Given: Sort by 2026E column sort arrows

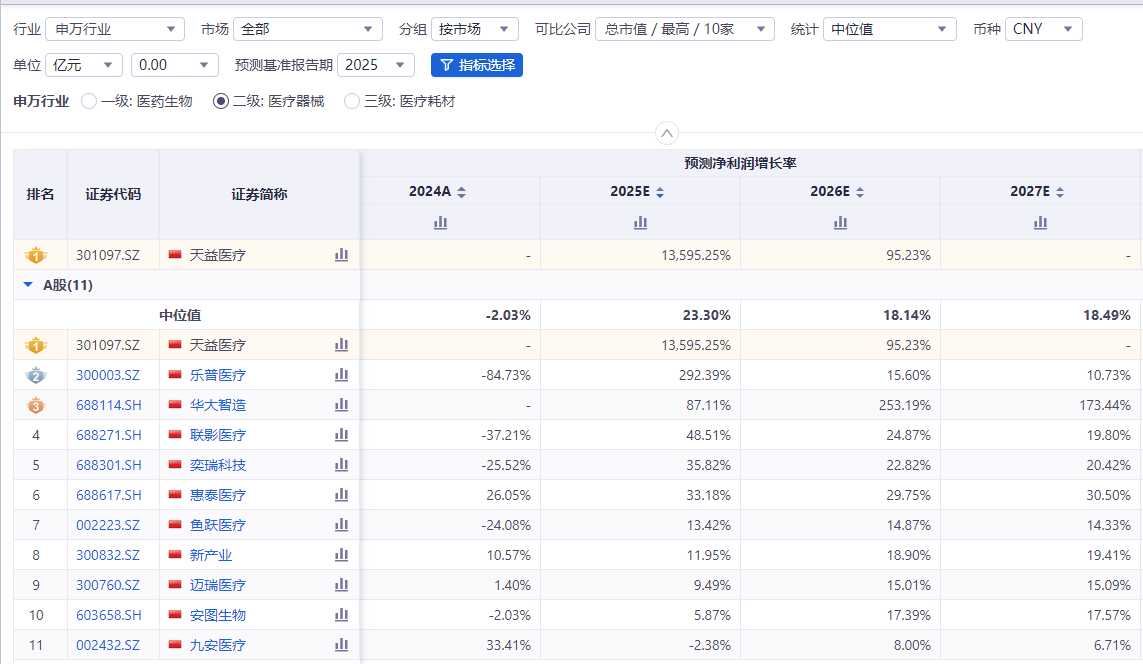Looking at the screenshot, I should tap(860, 192).
